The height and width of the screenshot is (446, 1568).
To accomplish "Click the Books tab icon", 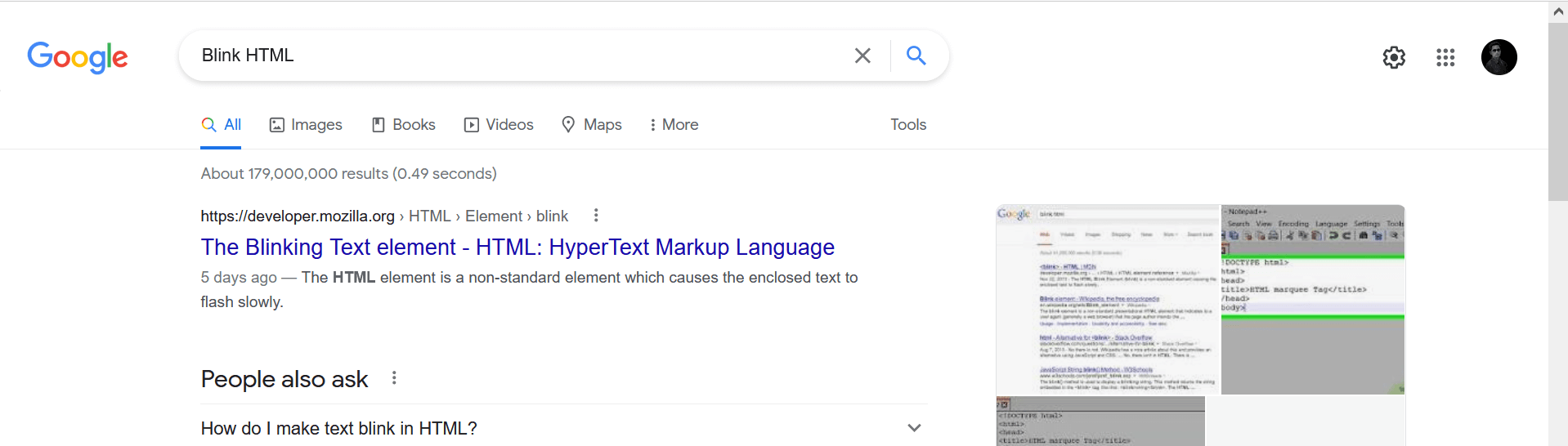I will (379, 125).
